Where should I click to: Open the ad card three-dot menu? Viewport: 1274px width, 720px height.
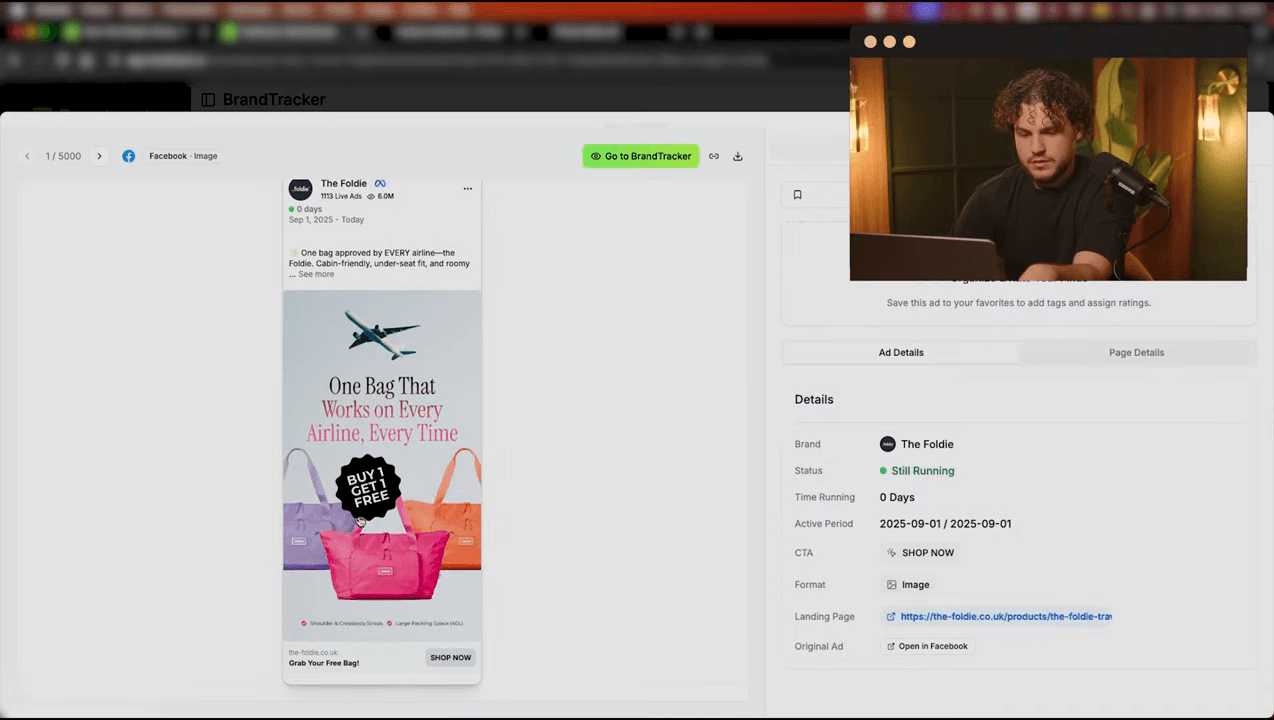tap(467, 189)
